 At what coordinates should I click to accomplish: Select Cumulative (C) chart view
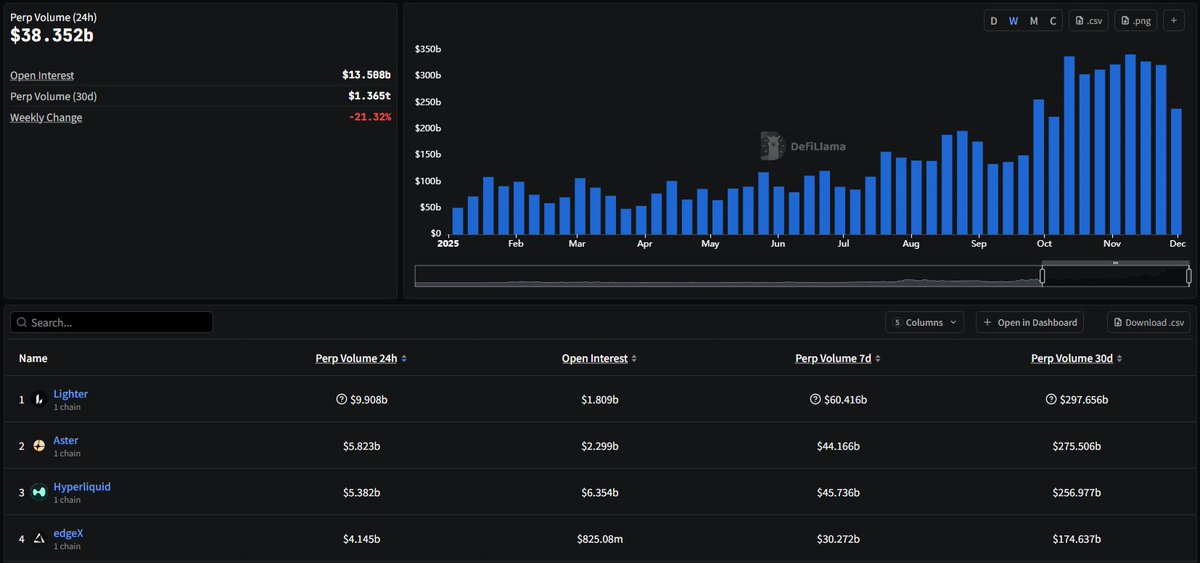[1053, 21]
